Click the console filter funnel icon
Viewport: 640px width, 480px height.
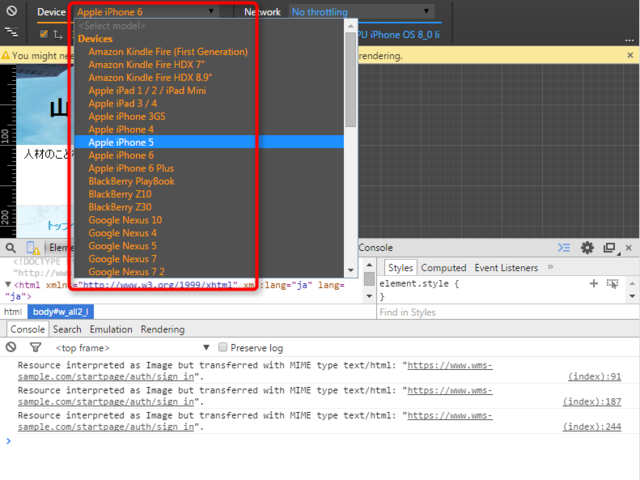[36, 347]
